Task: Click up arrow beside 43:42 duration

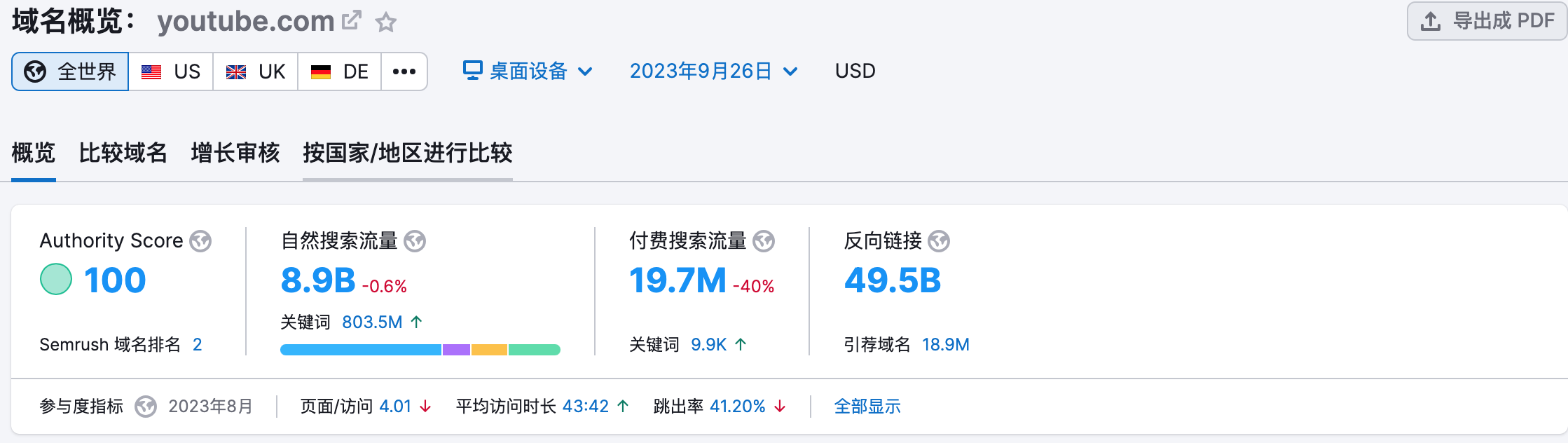Action: (623, 406)
